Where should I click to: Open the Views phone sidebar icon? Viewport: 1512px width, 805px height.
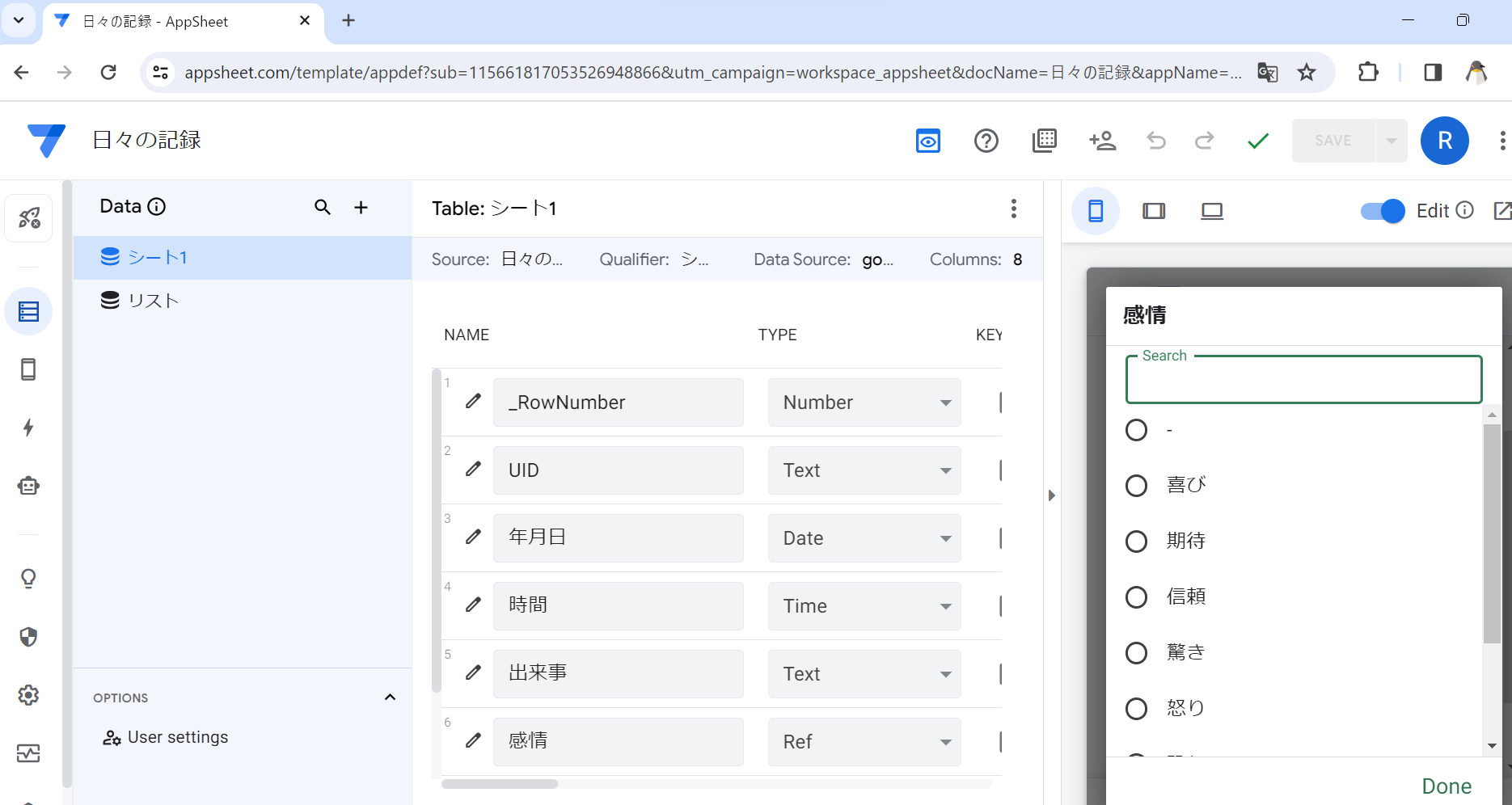(x=28, y=369)
